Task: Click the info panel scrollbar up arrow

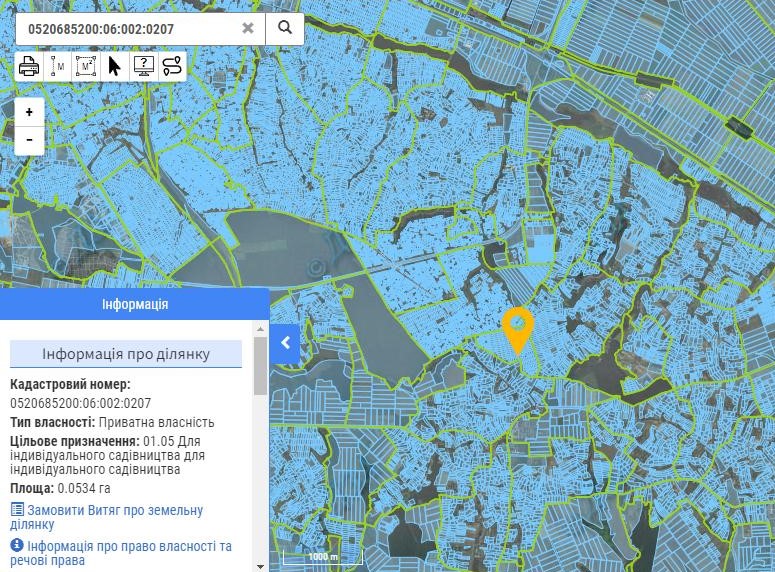Action: 261,331
